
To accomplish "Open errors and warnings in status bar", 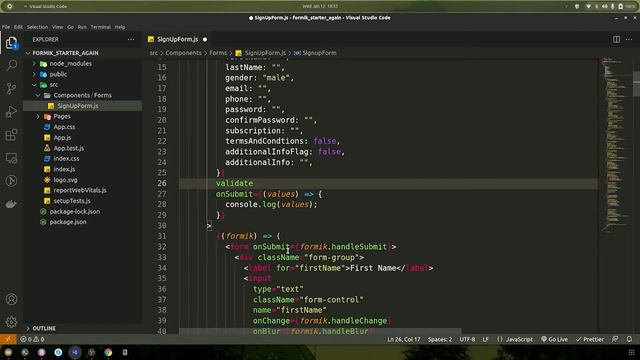I will 32,339.
